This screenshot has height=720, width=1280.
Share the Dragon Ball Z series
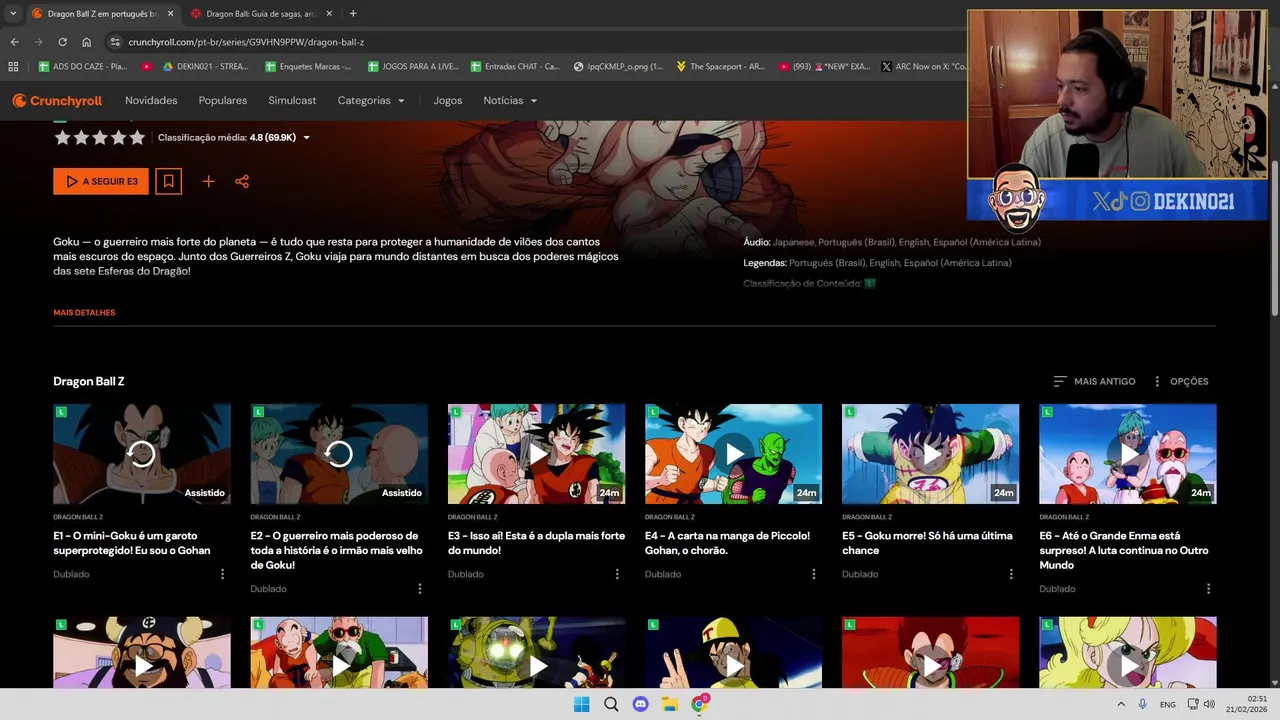tap(242, 181)
